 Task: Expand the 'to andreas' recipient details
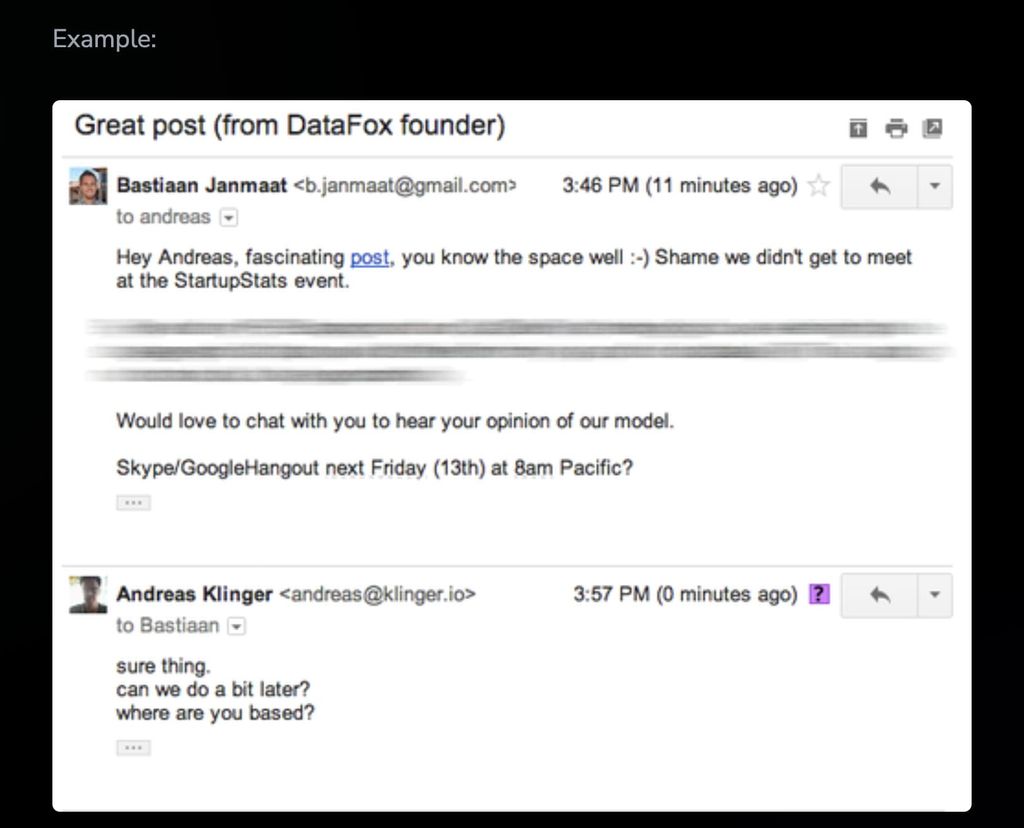click(229, 217)
